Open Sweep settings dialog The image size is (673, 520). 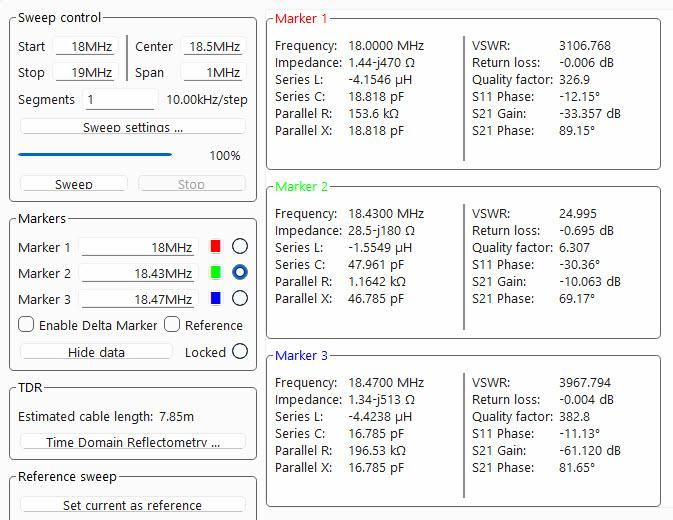point(133,127)
